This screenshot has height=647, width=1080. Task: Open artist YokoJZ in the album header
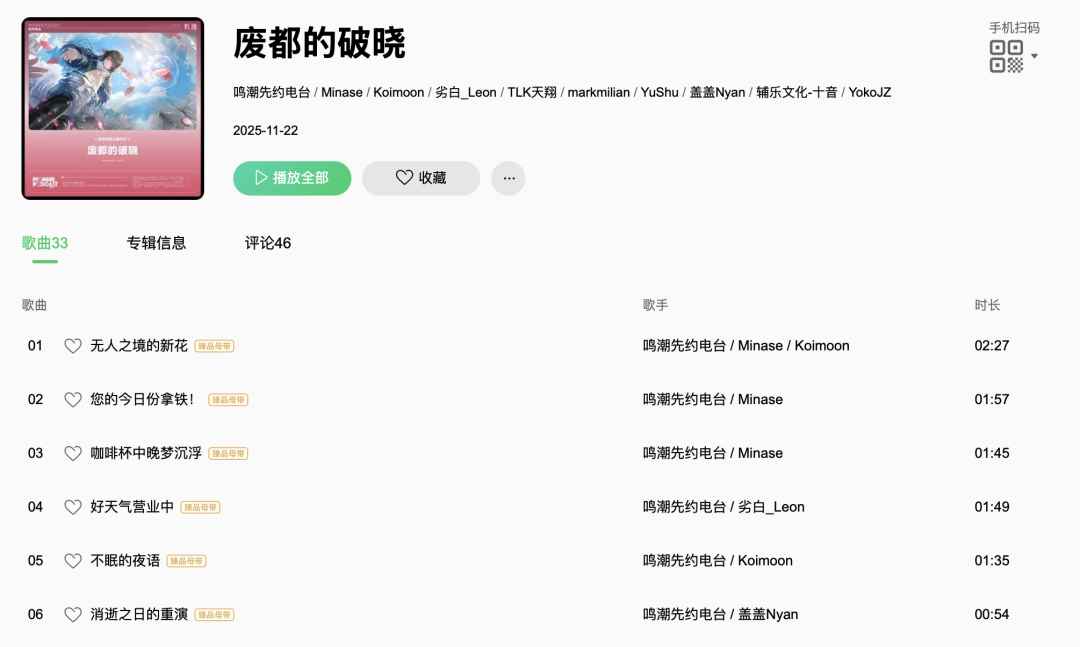click(870, 92)
